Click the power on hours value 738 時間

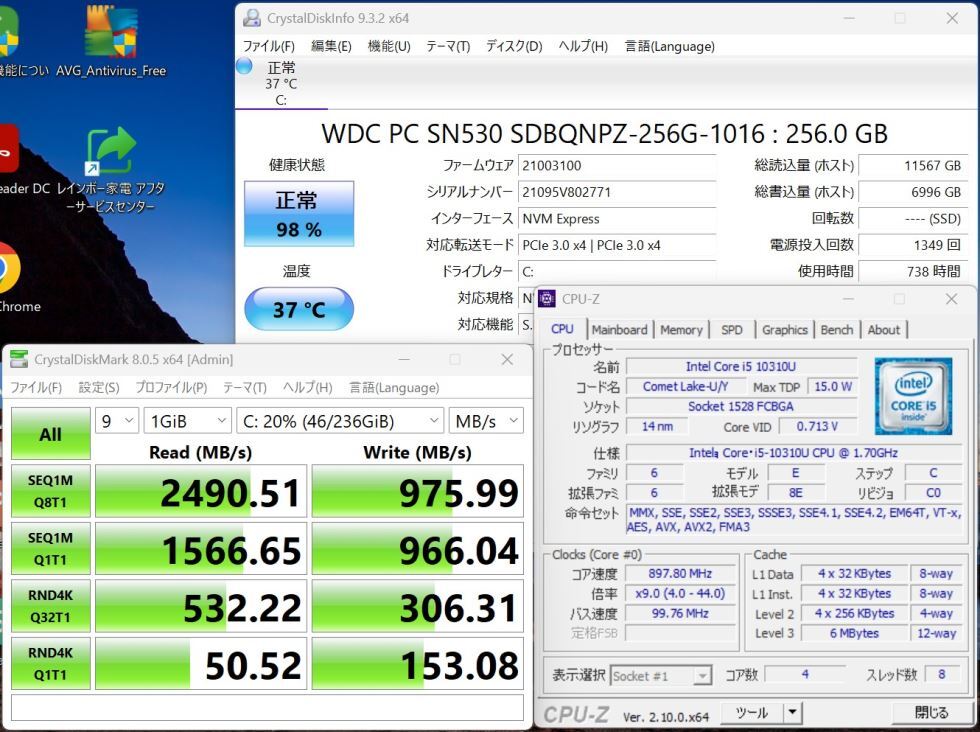coord(913,271)
